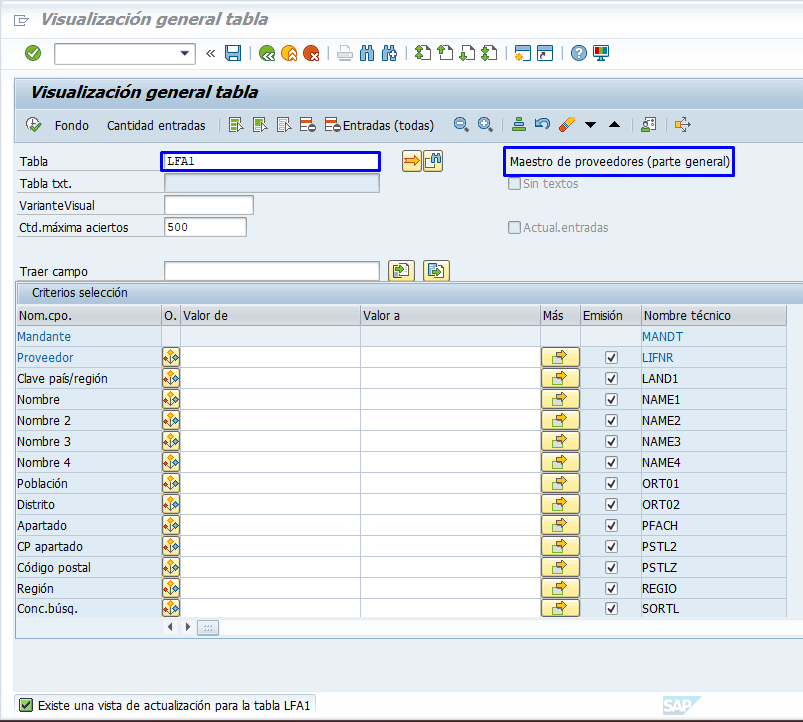Open the Help question mark icon
The width and height of the screenshot is (803, 722).
point(578,53)
